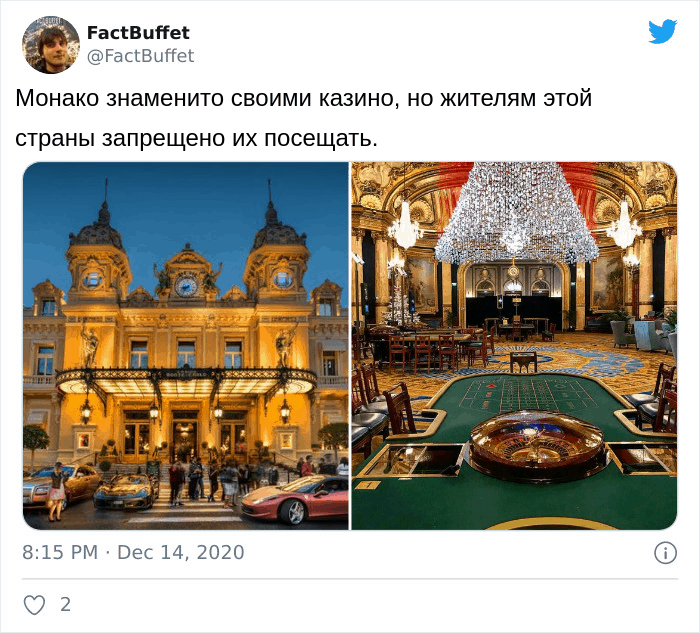The image size is (700, 633).
Task: Open Monte Carlo casino exterior photo
Action: click(186, 346)
